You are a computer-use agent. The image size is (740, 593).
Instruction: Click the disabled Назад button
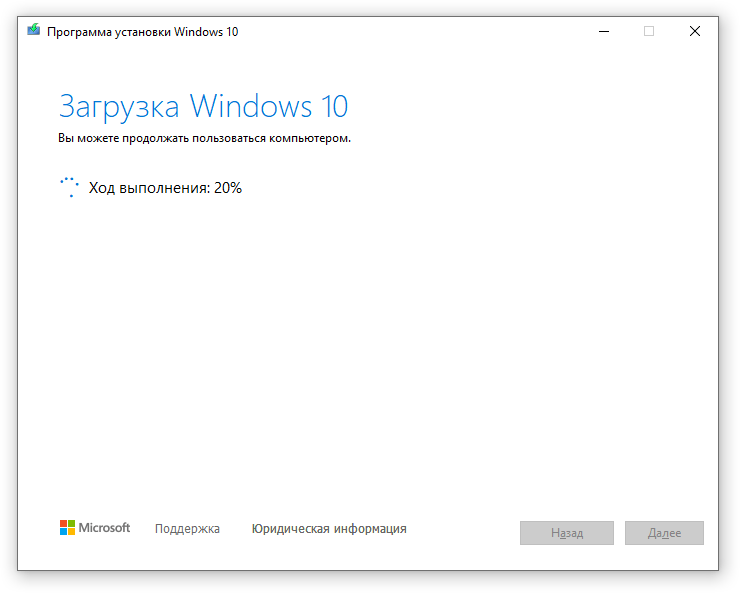[x=567, y=533]
